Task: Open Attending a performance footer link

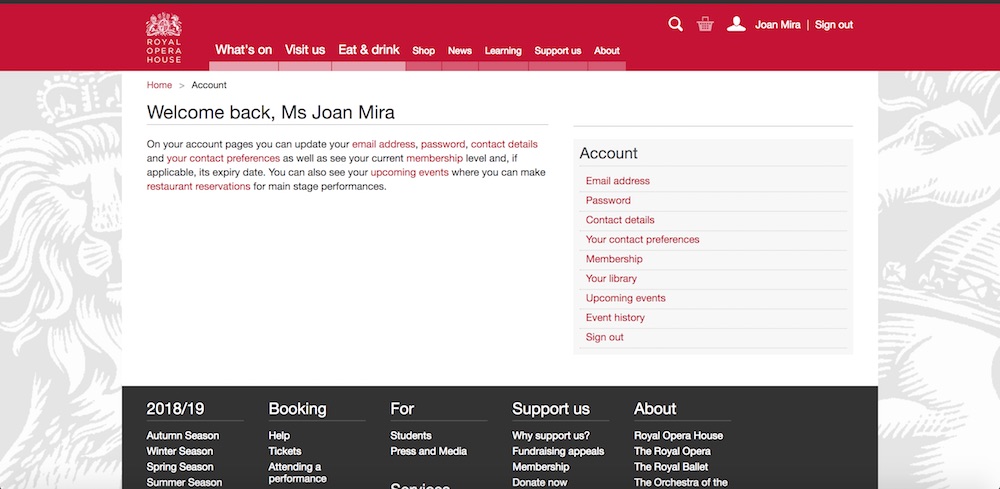Action: (x=297, y=472)
